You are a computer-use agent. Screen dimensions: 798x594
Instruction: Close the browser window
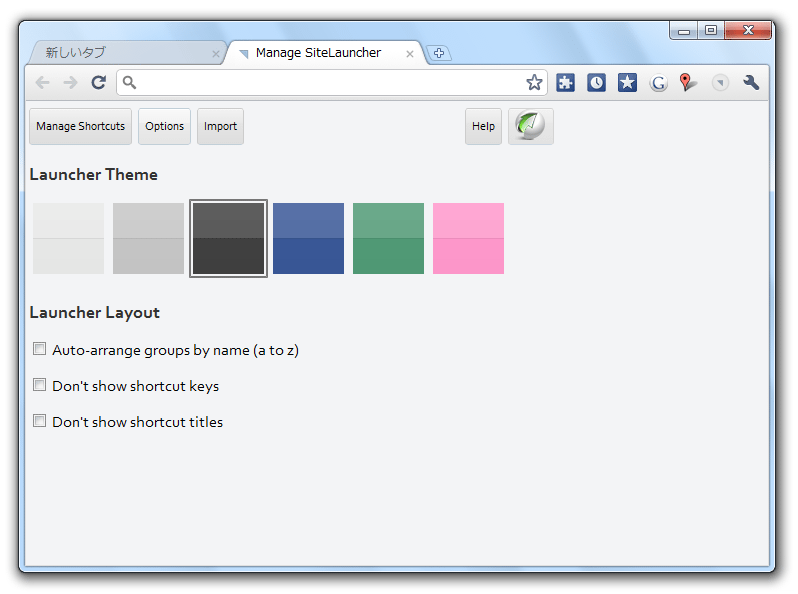[748, 31]
